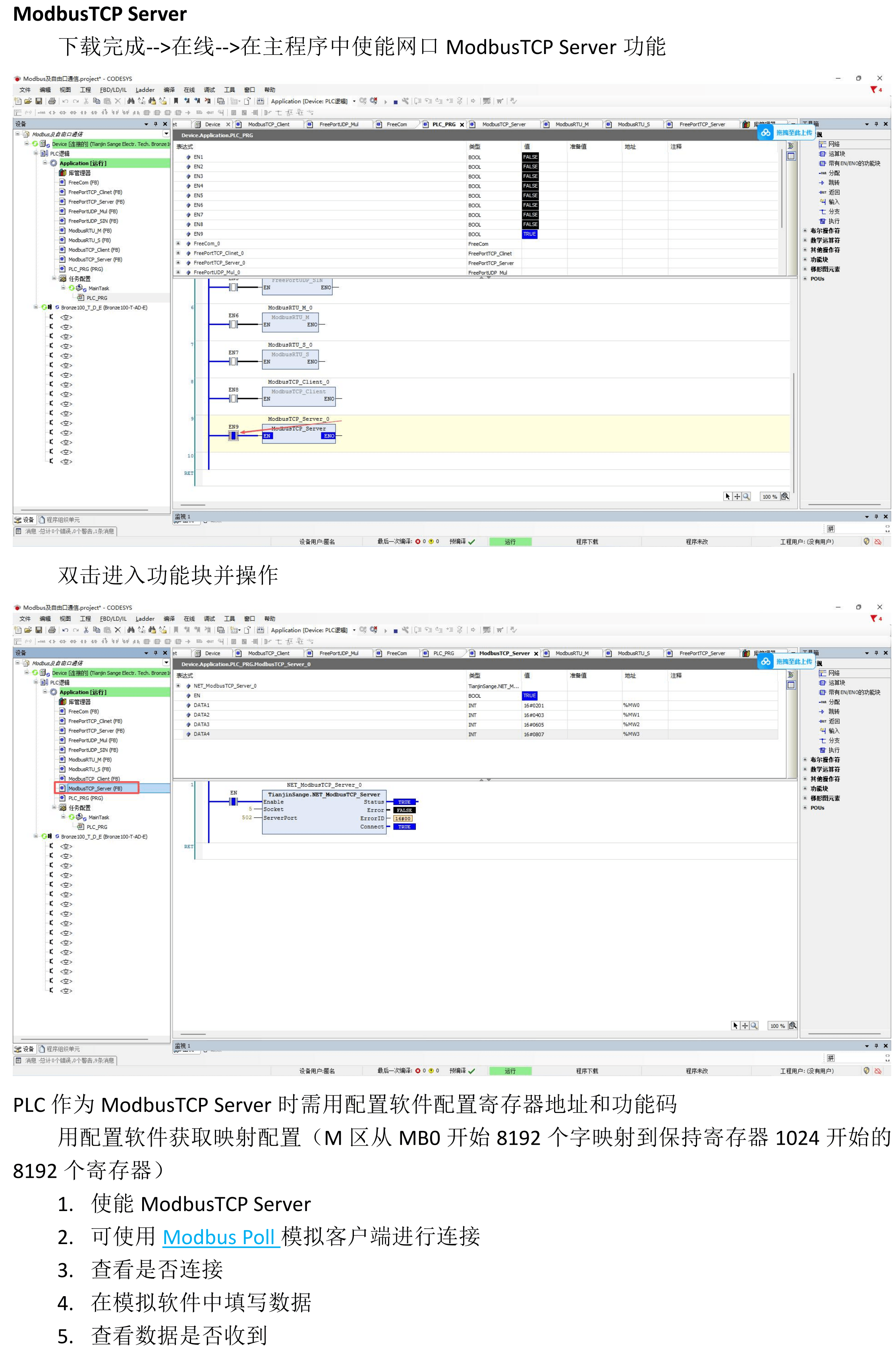Expand the FreeCom_0 row in the watch table
896x1347 pixels.
pyautogui.click(x=178, y=244)
